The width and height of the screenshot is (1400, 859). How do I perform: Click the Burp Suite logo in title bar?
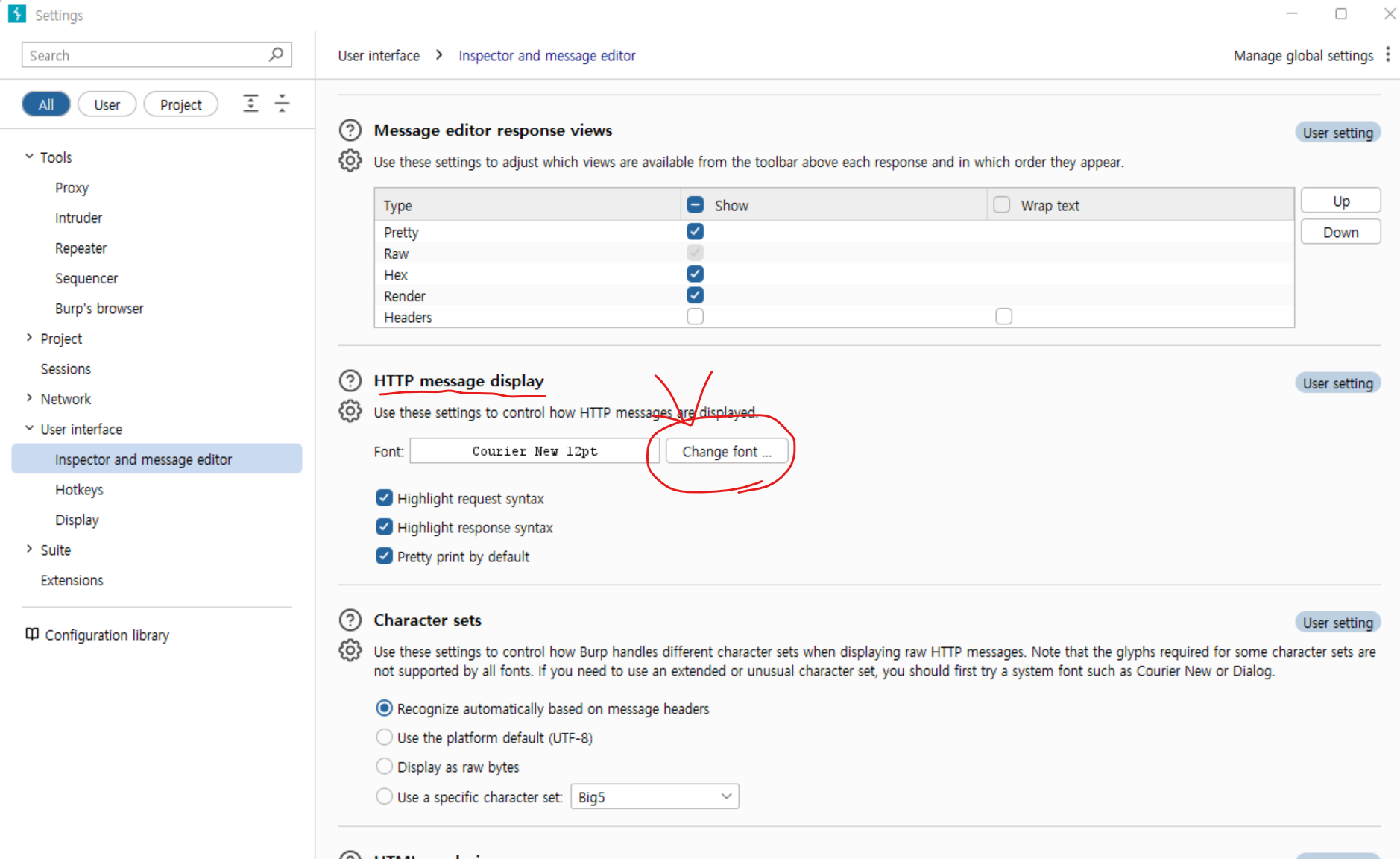pos(16,14)
